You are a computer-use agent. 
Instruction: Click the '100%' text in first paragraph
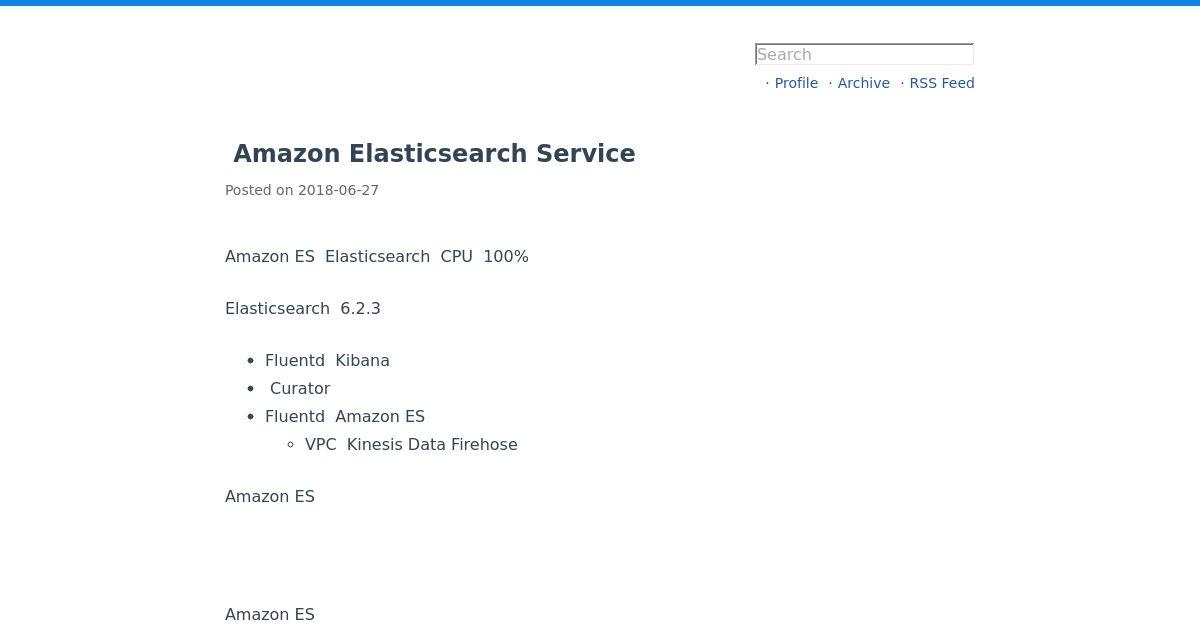click(x=505, y=256)
